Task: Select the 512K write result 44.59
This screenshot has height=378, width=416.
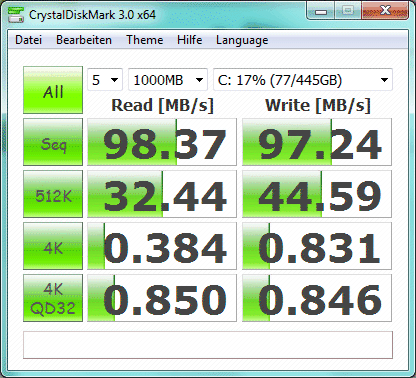Action: [317, 194]
